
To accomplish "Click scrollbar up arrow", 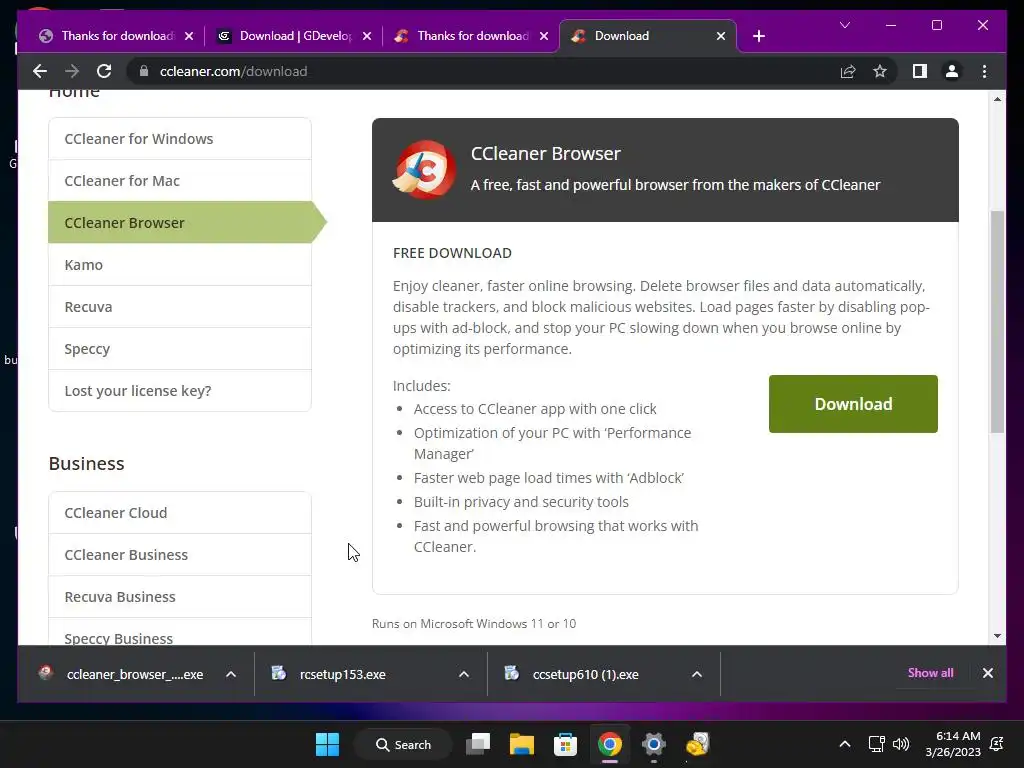I will pos(997,99).
